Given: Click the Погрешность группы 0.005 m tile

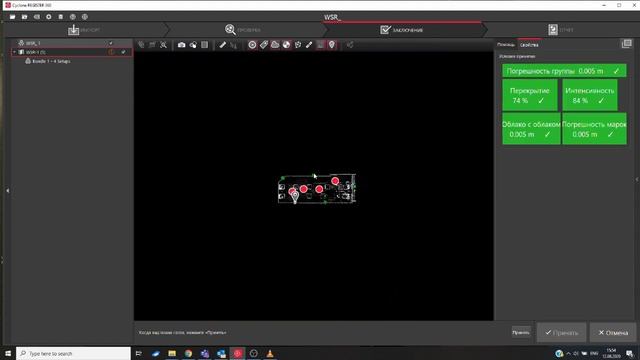Looking at the screenshot, I should [x=564, y=71].
